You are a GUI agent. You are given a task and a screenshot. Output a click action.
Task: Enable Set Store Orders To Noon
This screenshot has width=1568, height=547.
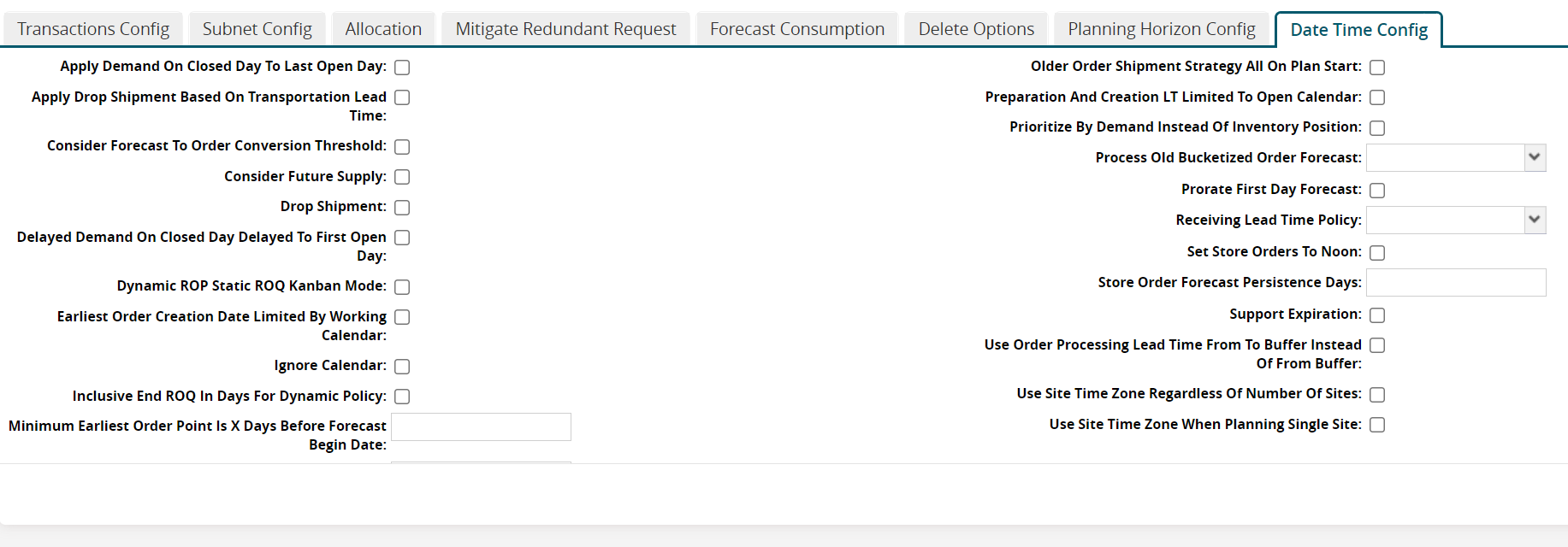point(1377,253)
